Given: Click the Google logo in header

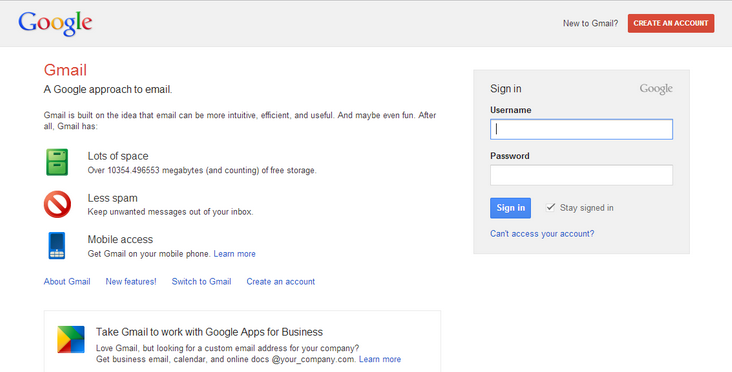Looking at the screenshot, I should pyautogui.click(x=55, y=23).
